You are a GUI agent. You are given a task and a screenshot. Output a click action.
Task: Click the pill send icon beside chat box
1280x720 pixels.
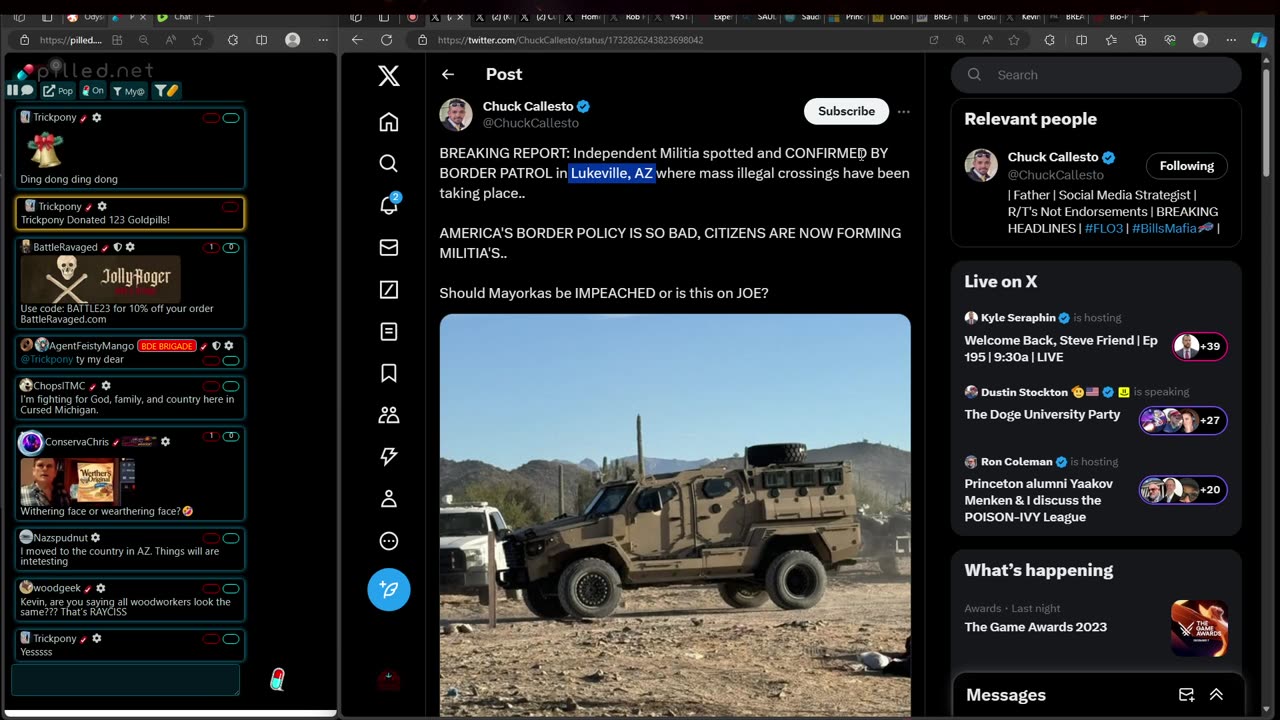click(278, 680)
